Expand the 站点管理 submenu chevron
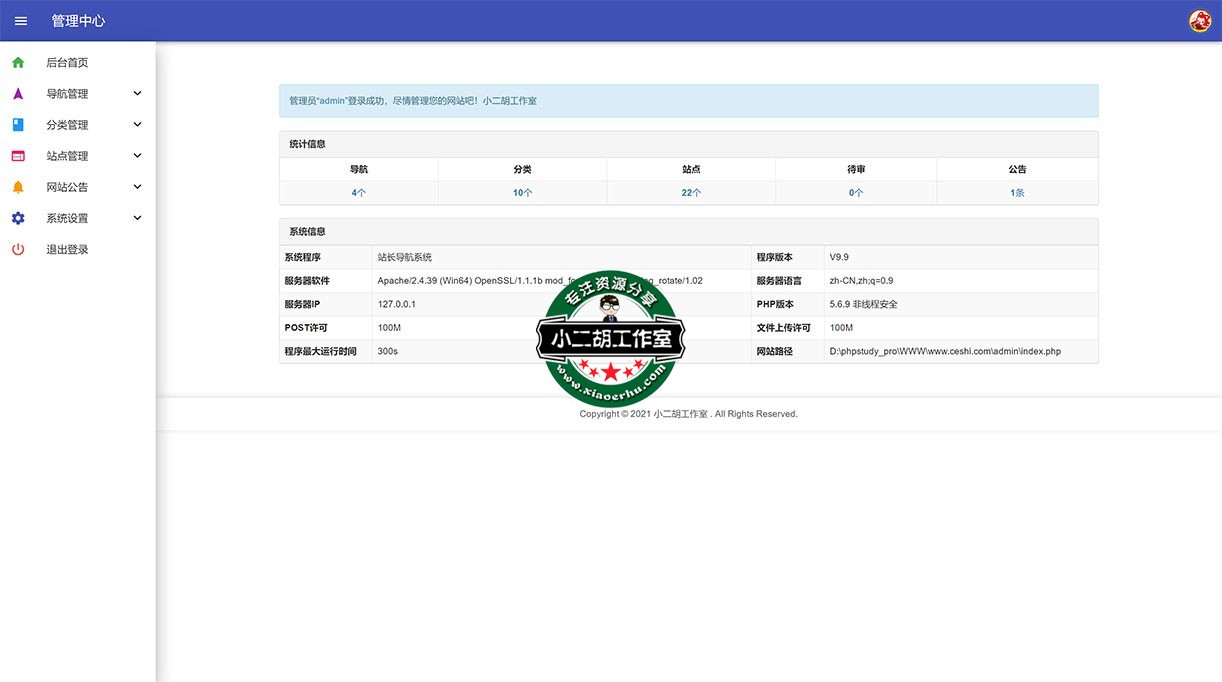 pyautogui.click(x=137, y=156)
